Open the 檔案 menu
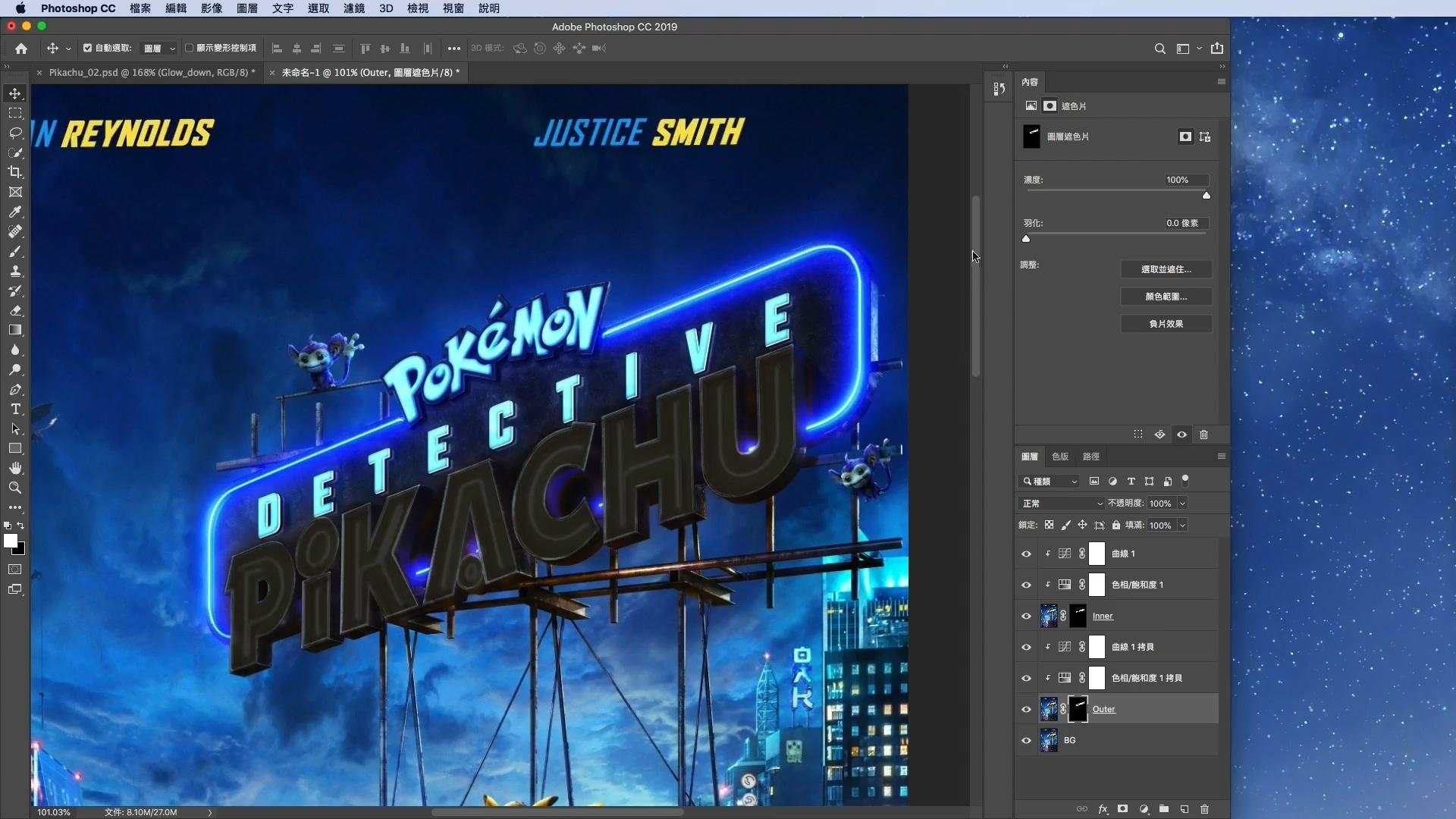The image size is (1456, 819). tap(140, 8)
